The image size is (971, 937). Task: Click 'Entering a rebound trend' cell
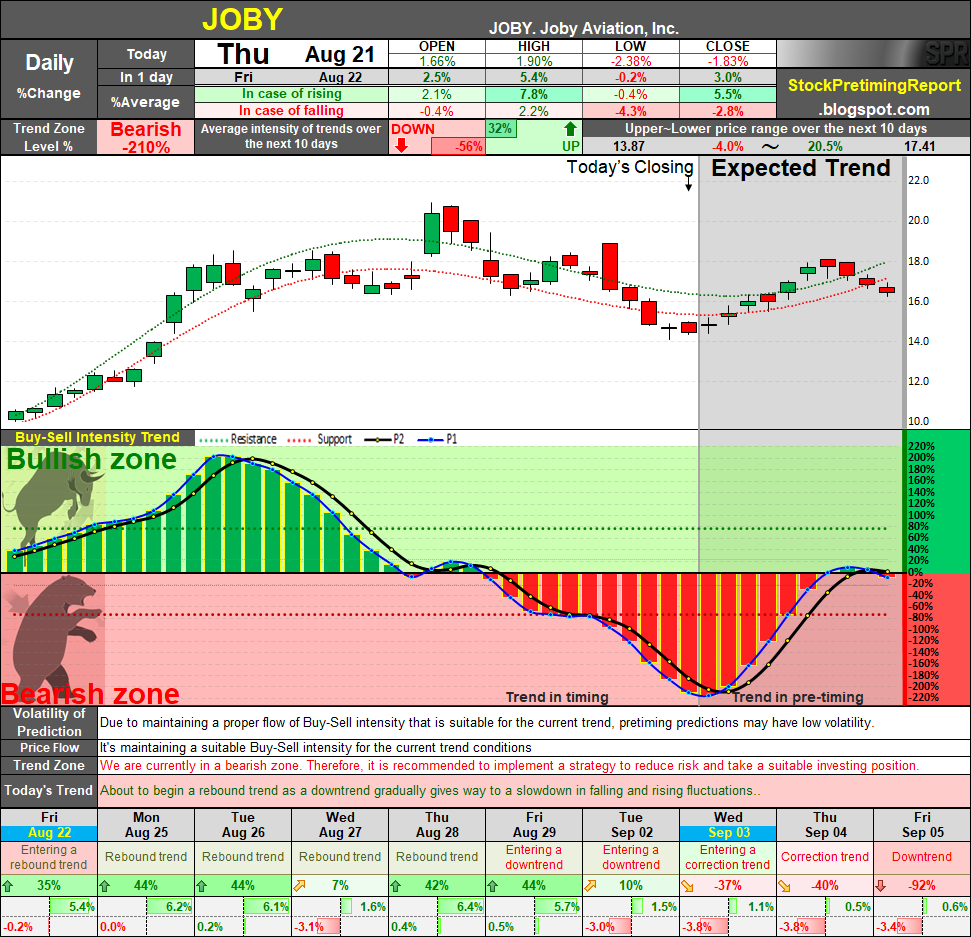[49, 857]
